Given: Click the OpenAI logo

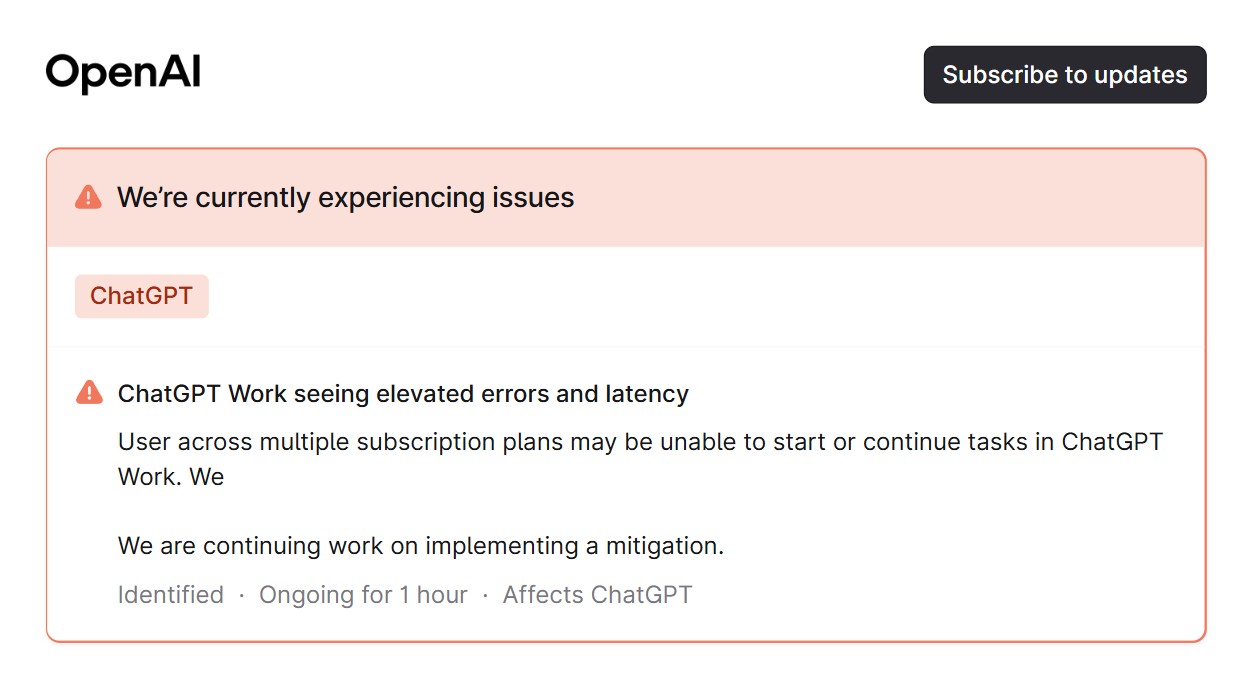Looking at the screenshot, I should tap(123, 74).
